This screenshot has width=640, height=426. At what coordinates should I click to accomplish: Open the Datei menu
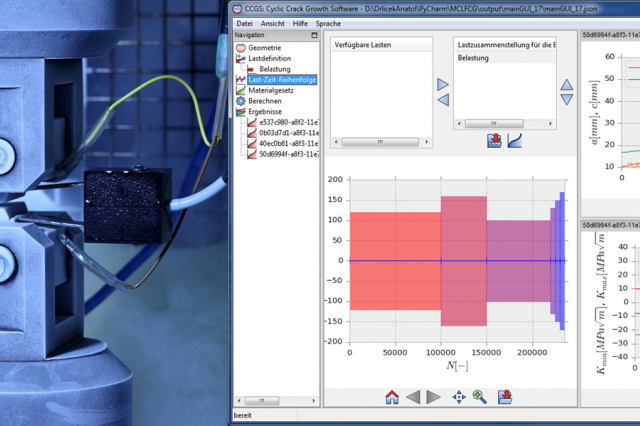point(244,22)
